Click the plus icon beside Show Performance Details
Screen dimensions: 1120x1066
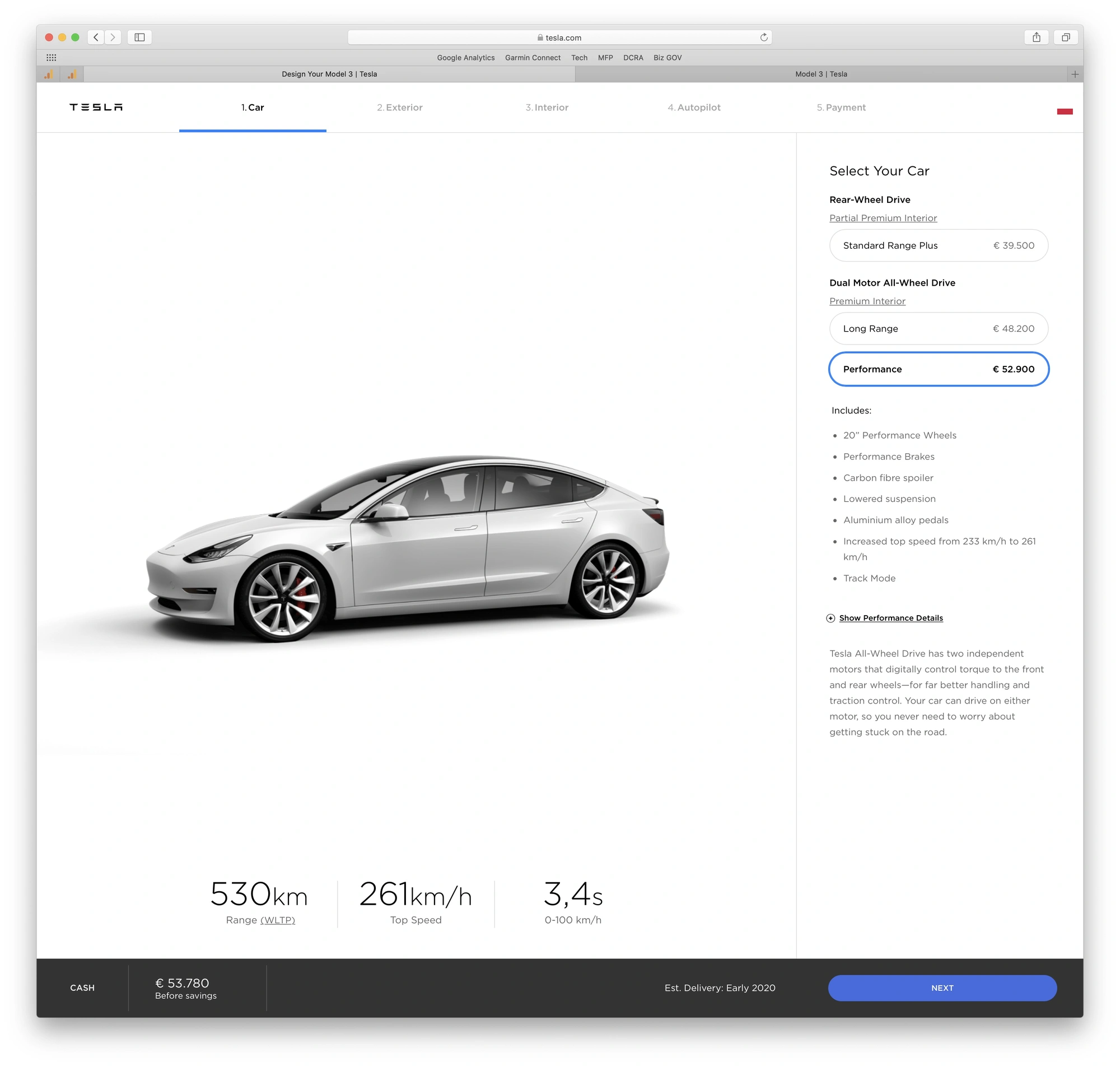click(830, 618)
